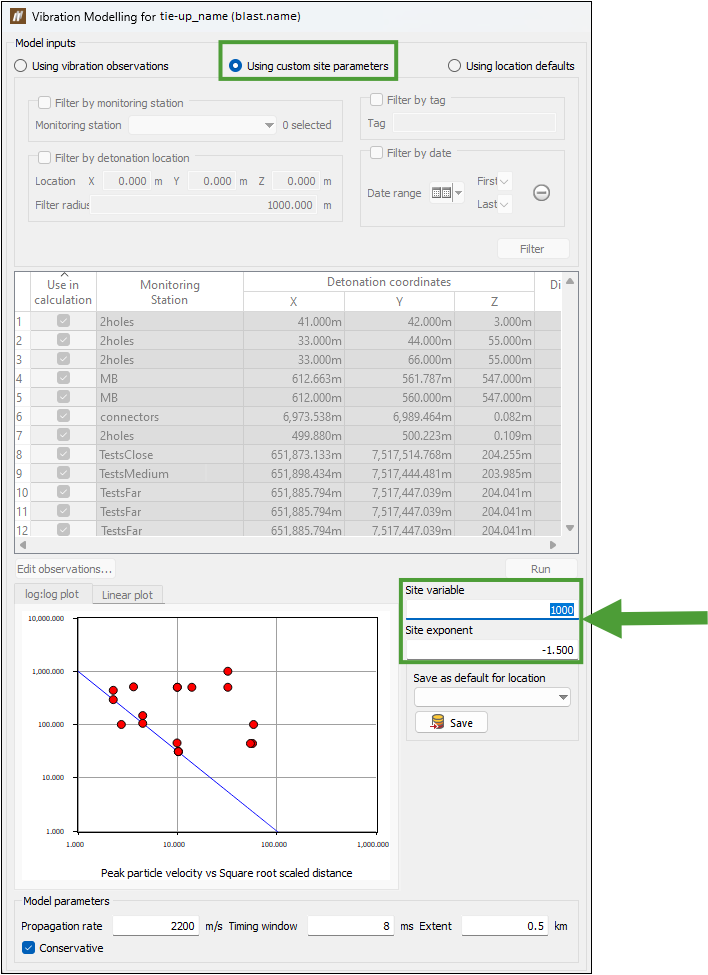
Task: Click horizontal scrollbar left arrow
Action: point(23,545)
